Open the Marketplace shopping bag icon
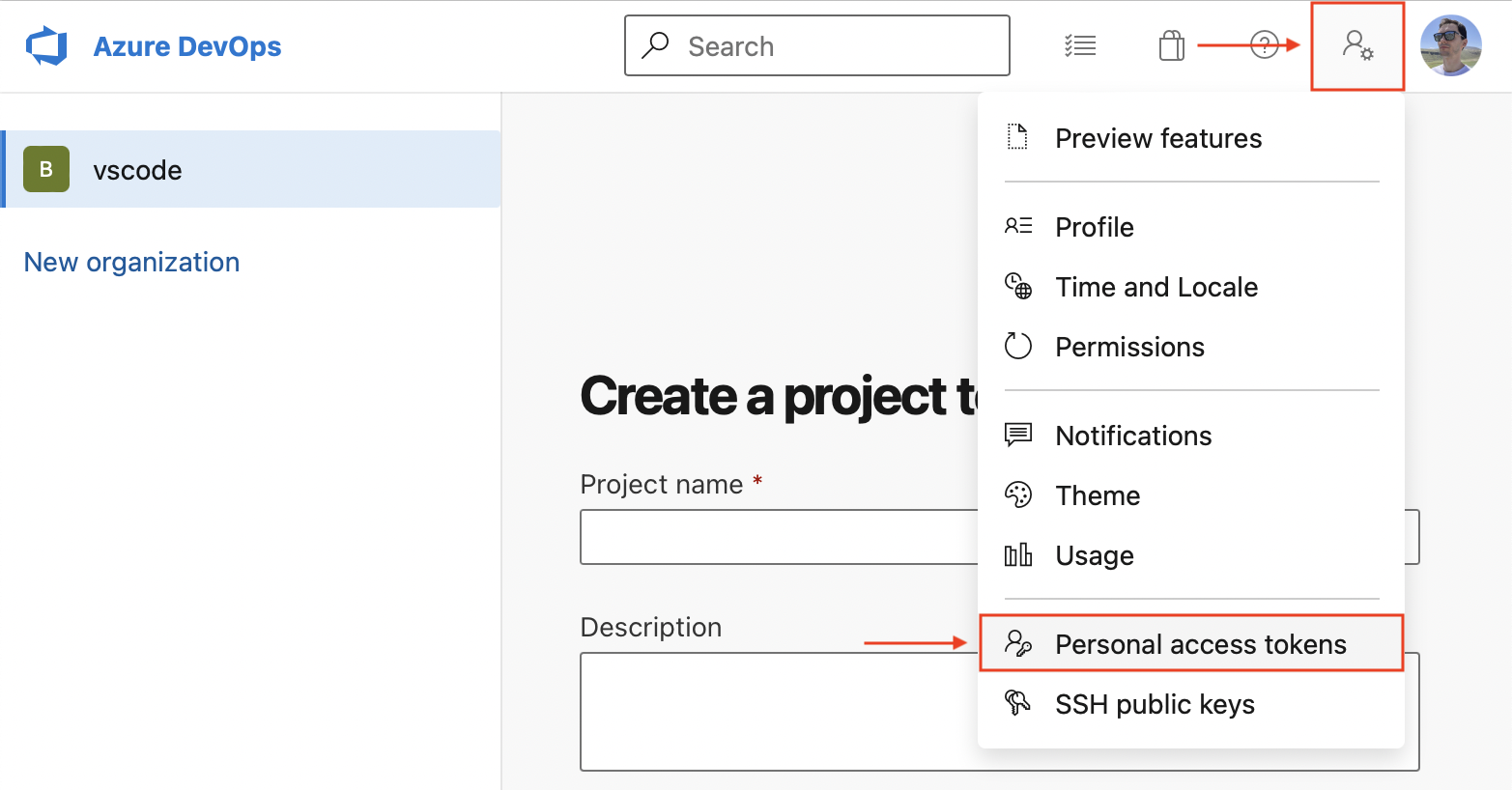The height and width of the screenshot is (790, 1512). (1171, 44)
